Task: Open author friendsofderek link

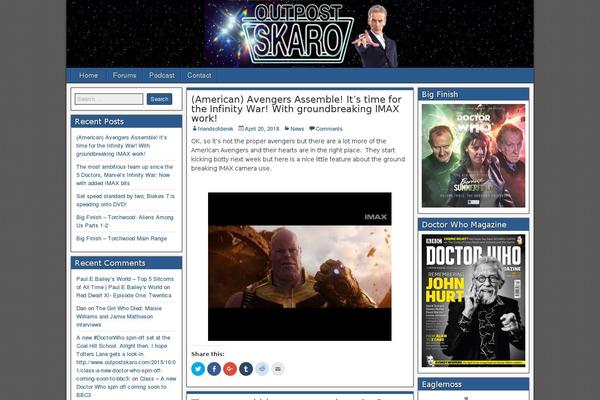Action: point(215,129)
